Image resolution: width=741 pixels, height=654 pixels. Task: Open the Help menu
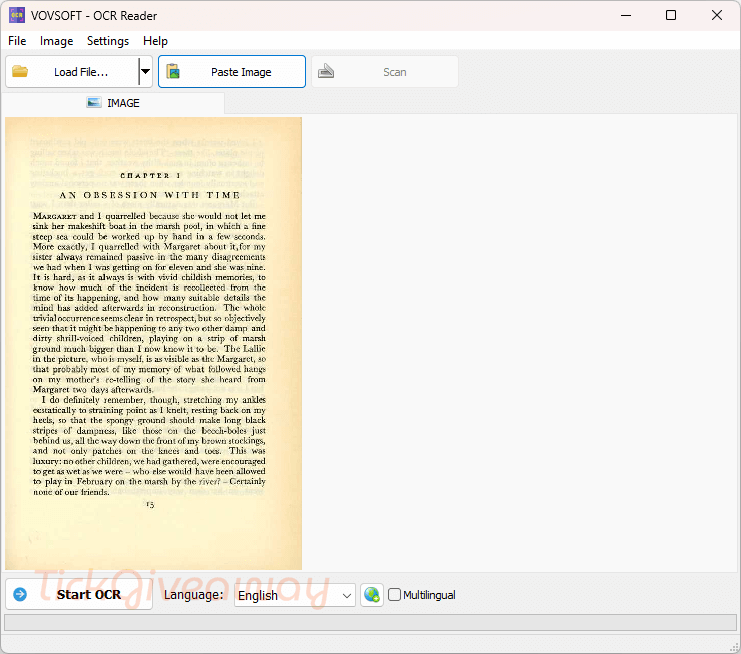(155, 41)
